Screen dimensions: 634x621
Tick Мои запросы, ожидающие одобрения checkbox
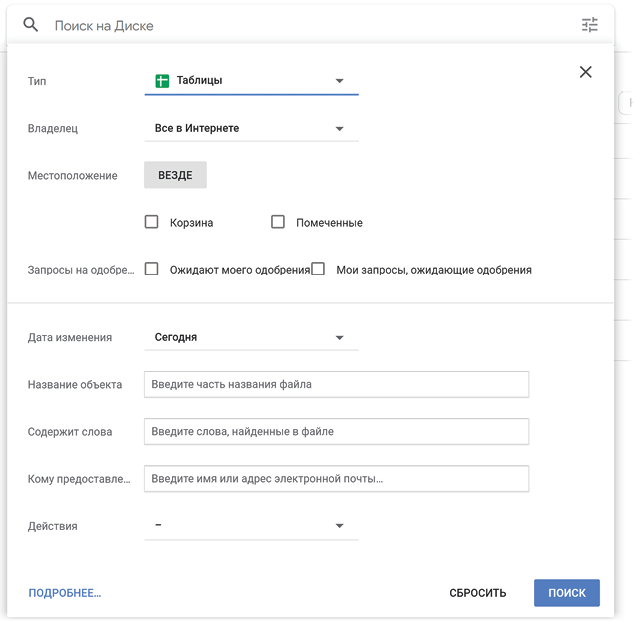click(318, 269)
